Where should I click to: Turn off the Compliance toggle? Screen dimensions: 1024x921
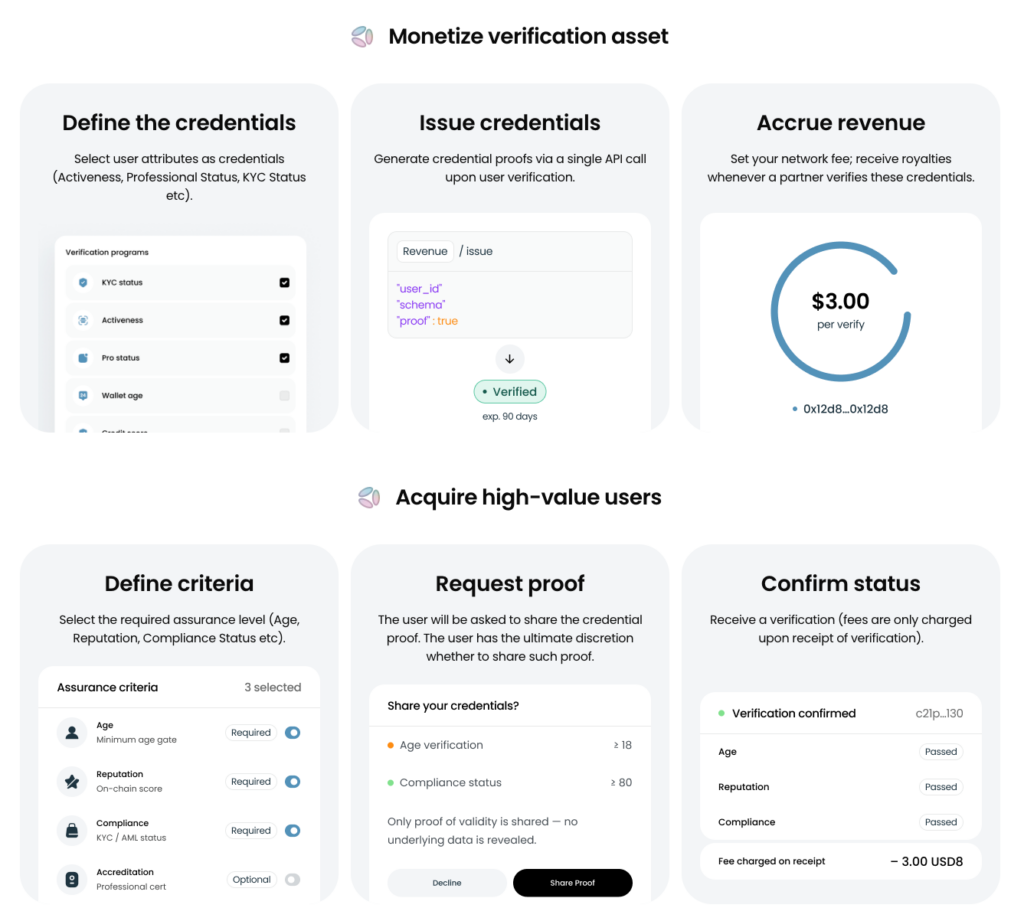293,830
